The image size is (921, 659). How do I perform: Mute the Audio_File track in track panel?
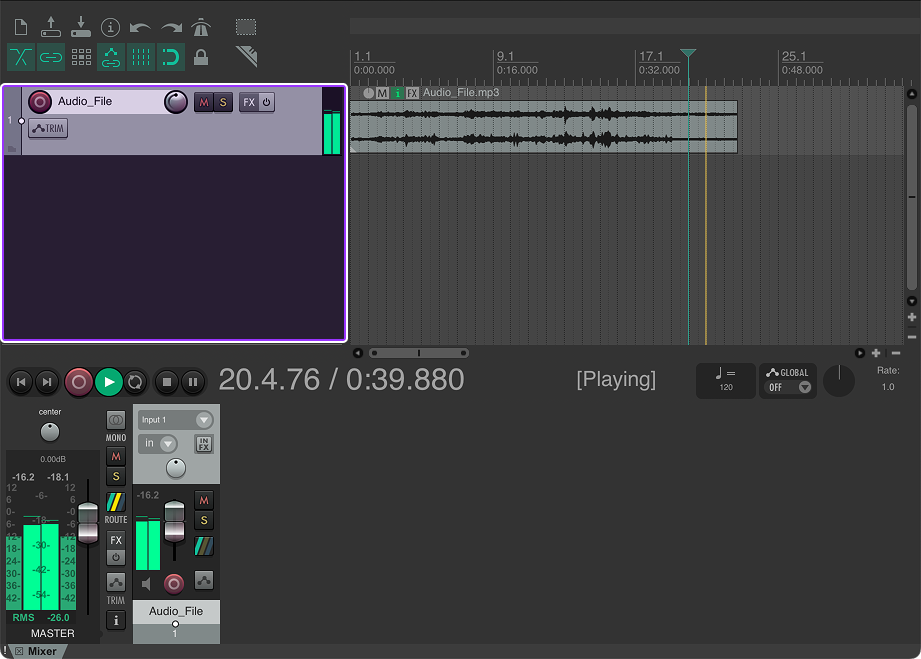click(204, 102)
